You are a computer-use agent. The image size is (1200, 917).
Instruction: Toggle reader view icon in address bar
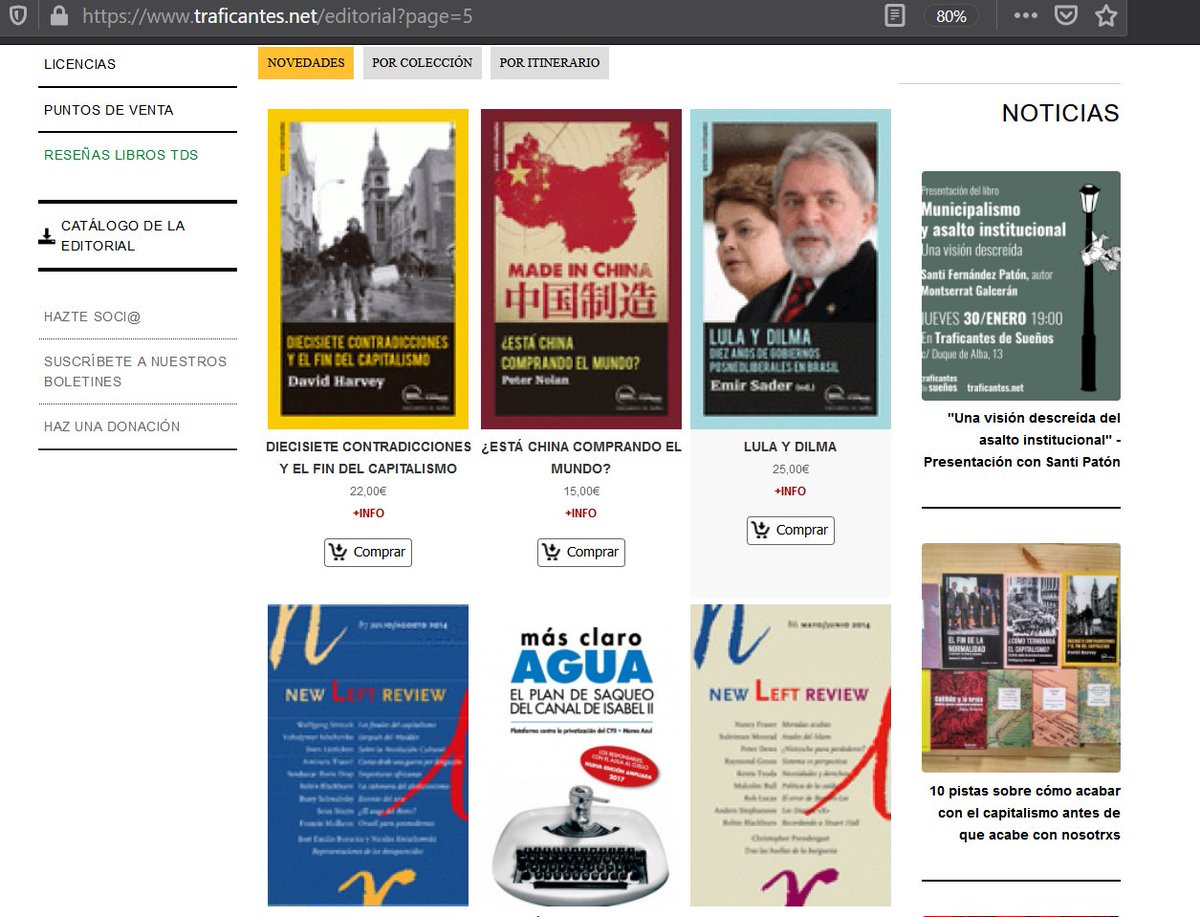click(895, 16)
